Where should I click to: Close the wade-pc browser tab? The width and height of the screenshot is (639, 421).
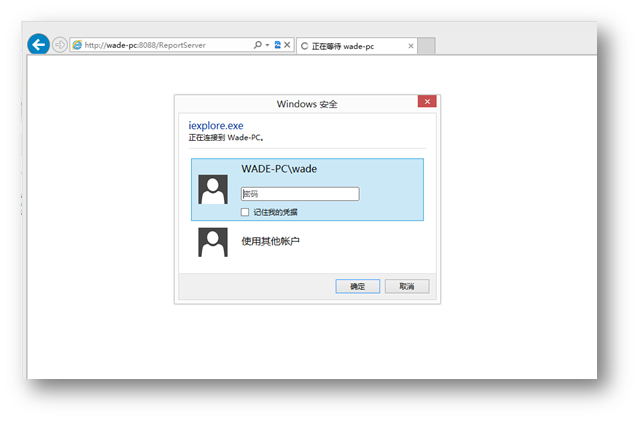click(x=411, y=46)
